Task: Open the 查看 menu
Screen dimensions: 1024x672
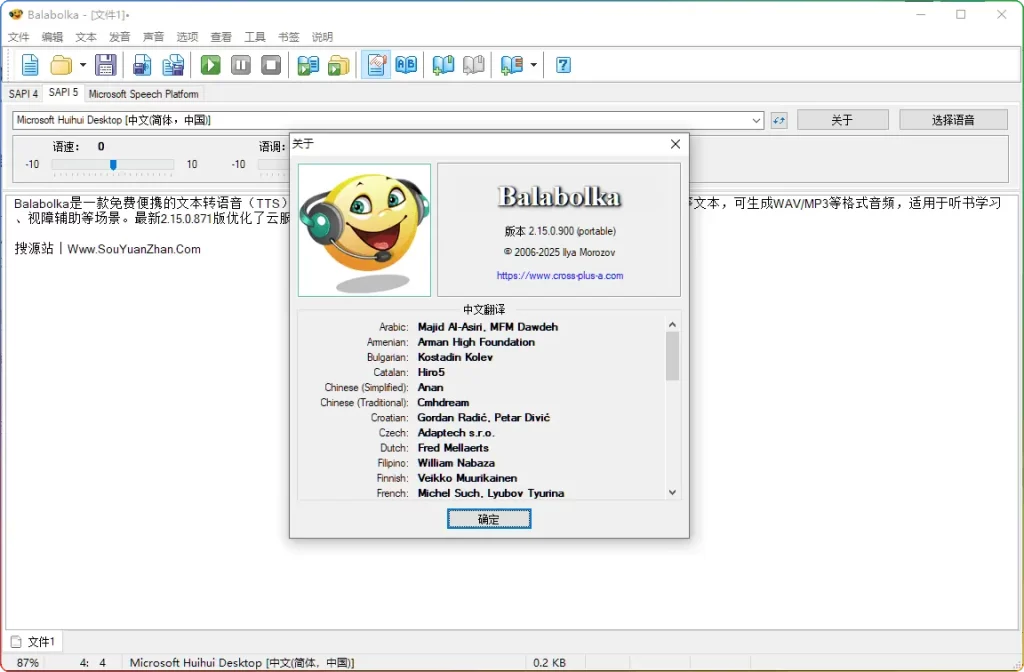Action: 221,37
